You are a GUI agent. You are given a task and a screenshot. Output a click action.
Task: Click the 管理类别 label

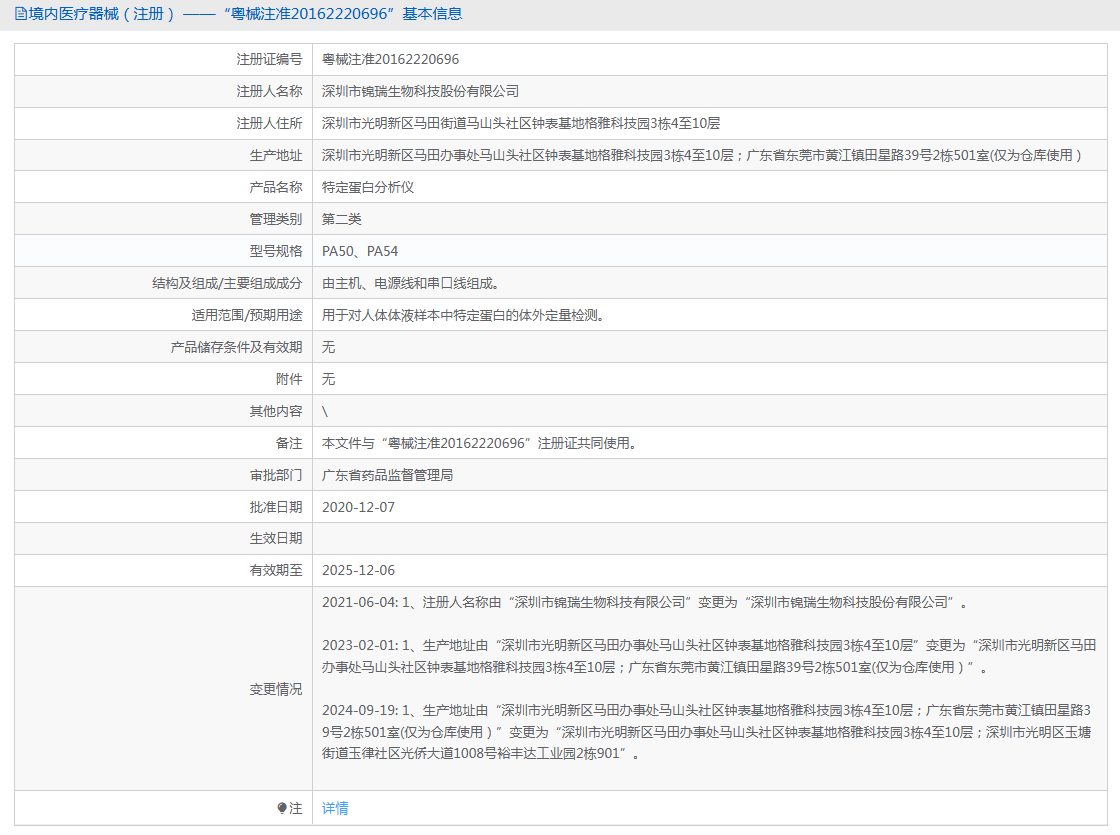click(x=276, y=219)
